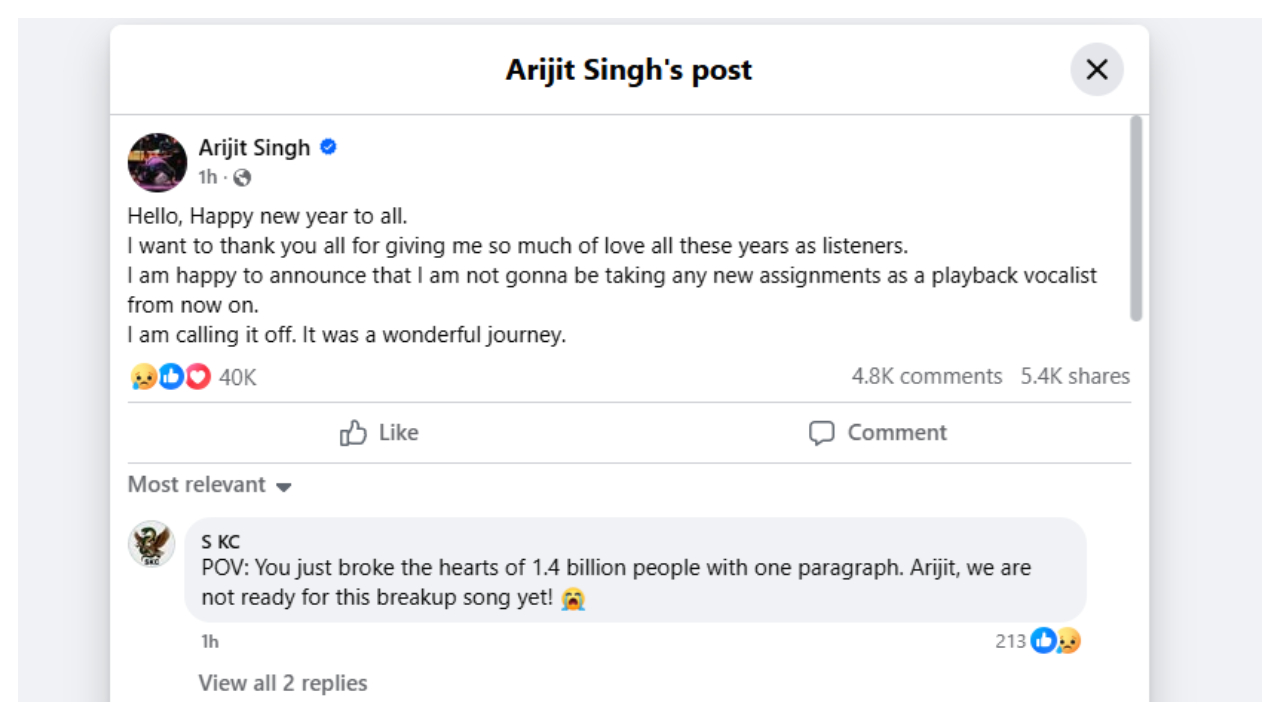Click the globe public-audience icon

(x=241, y=178)
